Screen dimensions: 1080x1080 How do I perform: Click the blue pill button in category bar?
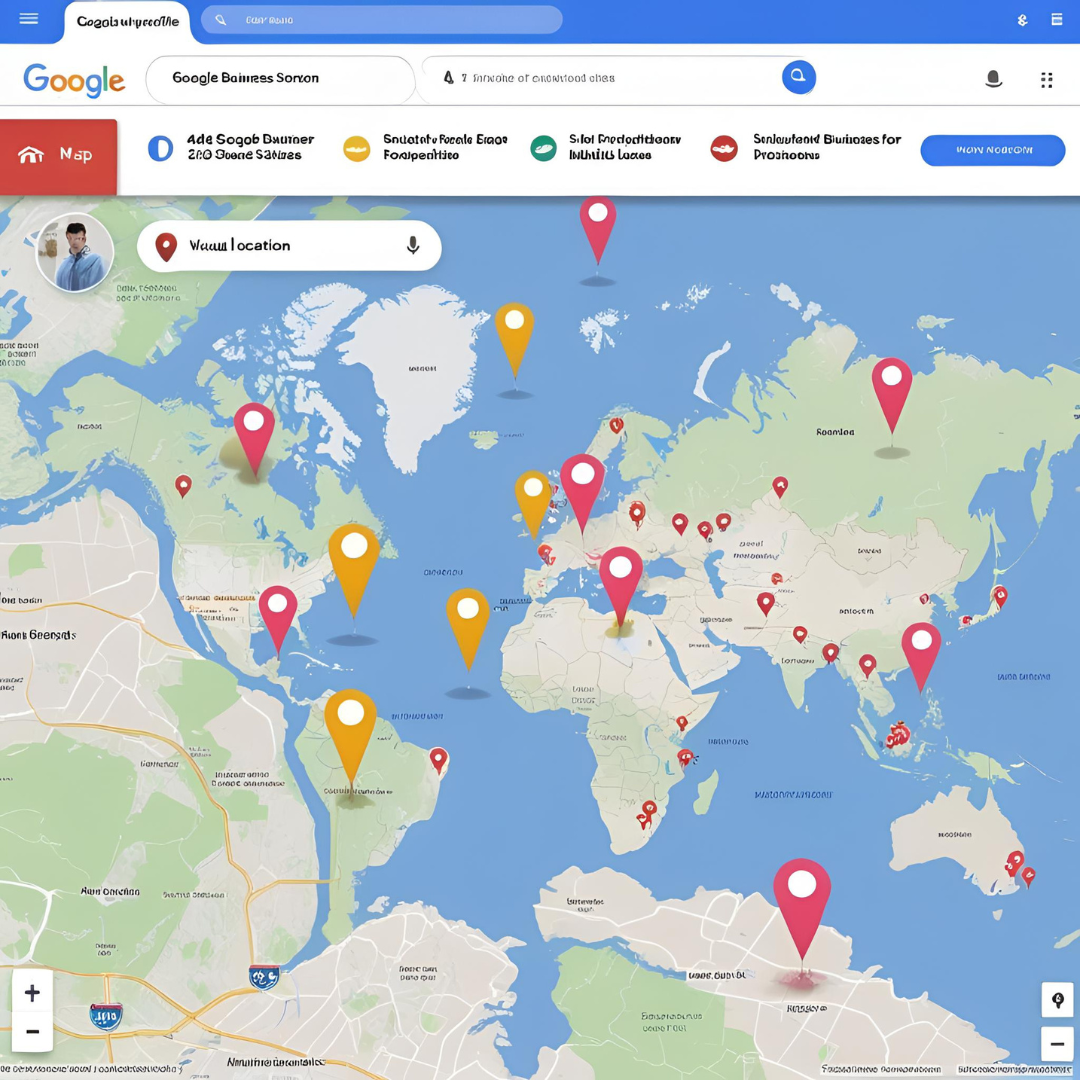click(x=993, y=150)
